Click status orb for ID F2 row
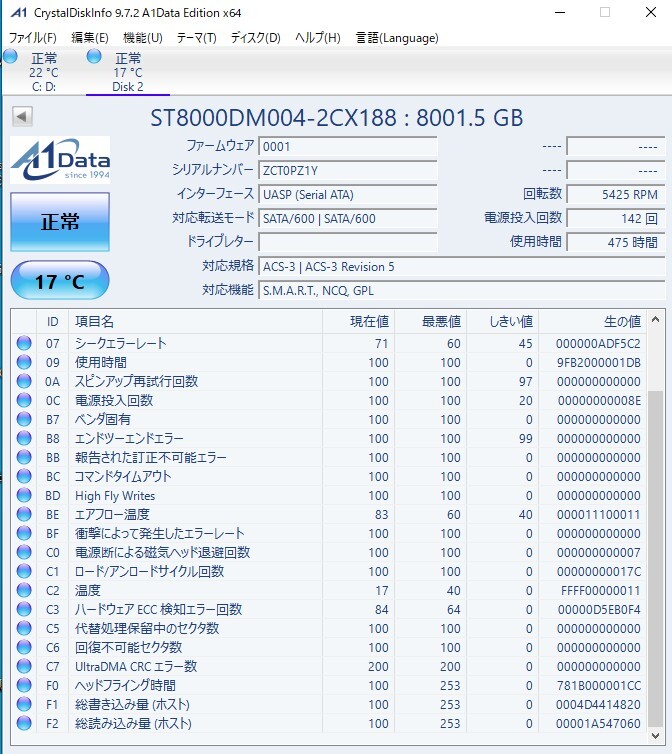 pyautogui.click(x=24, y=723)
